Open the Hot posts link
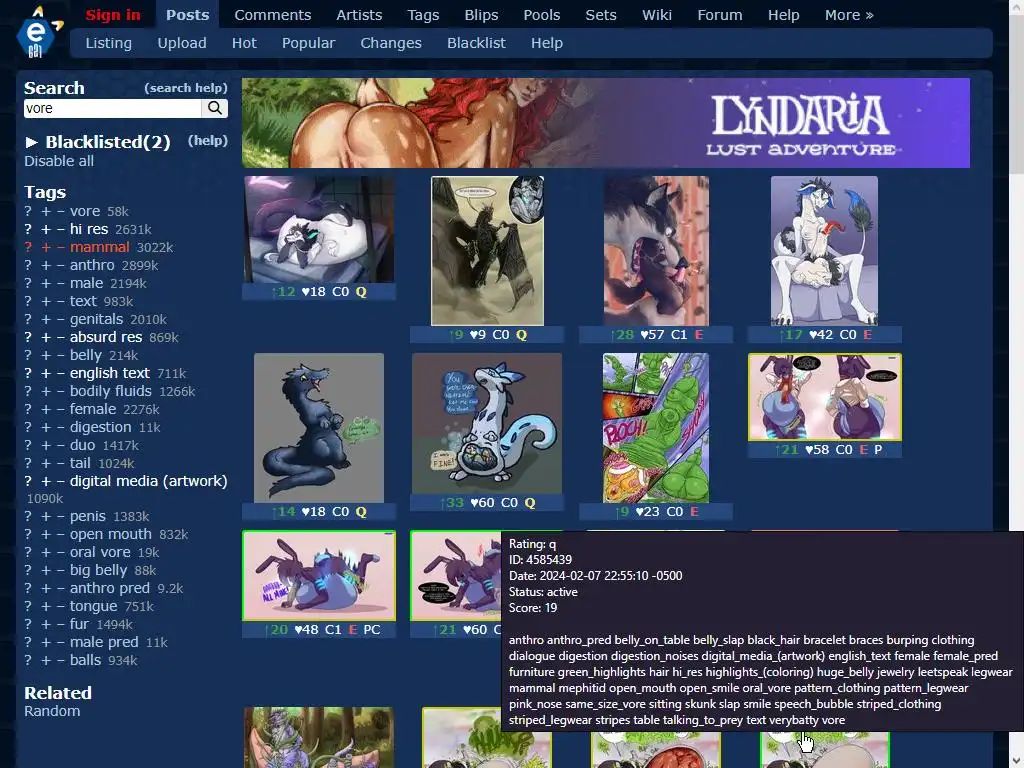 pyautogui.click(x=244, y=43)
